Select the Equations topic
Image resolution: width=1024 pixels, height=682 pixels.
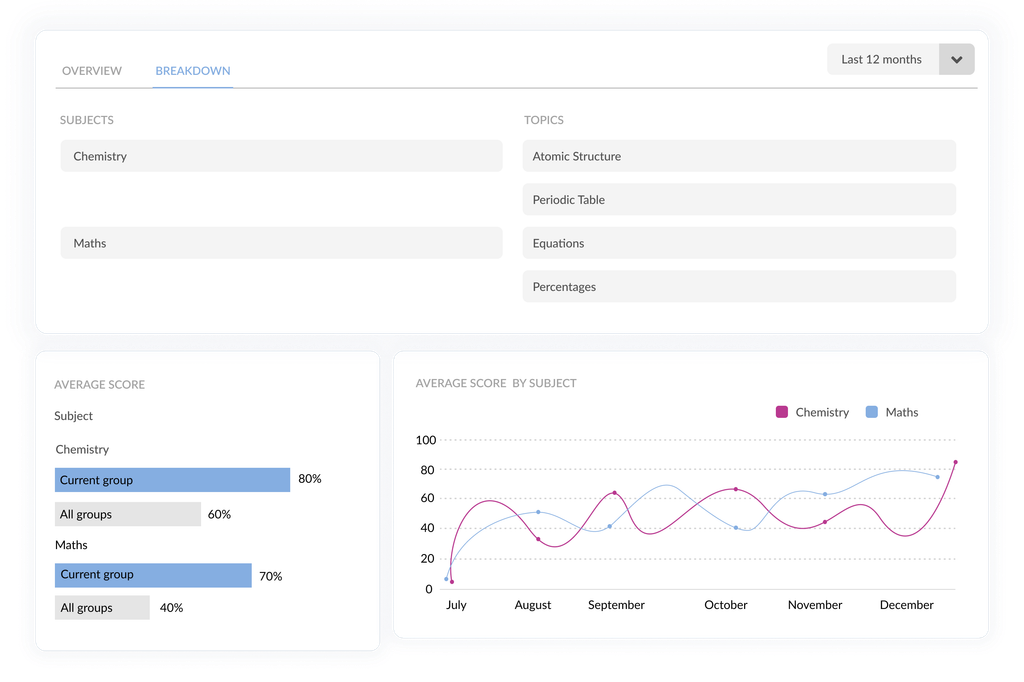point(738,243)
